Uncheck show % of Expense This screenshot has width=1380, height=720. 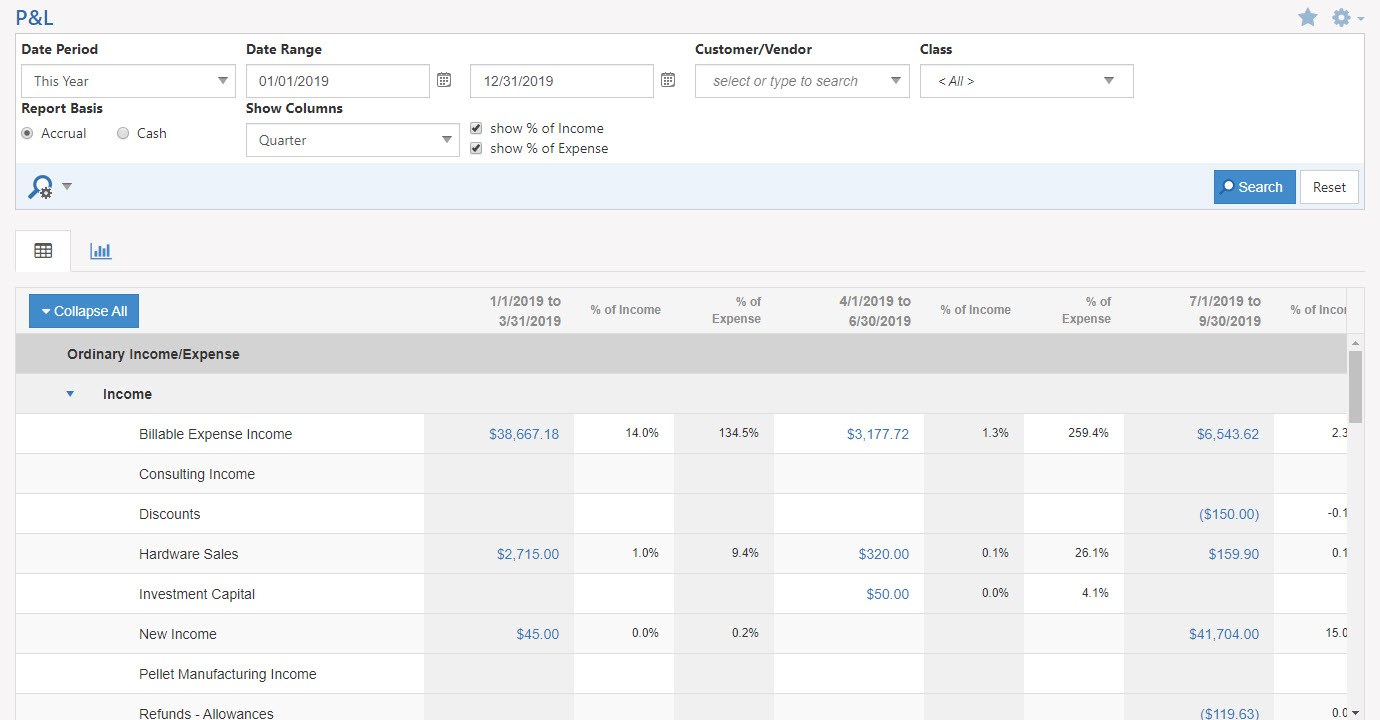pyautogui.click(x=476, y=148)
